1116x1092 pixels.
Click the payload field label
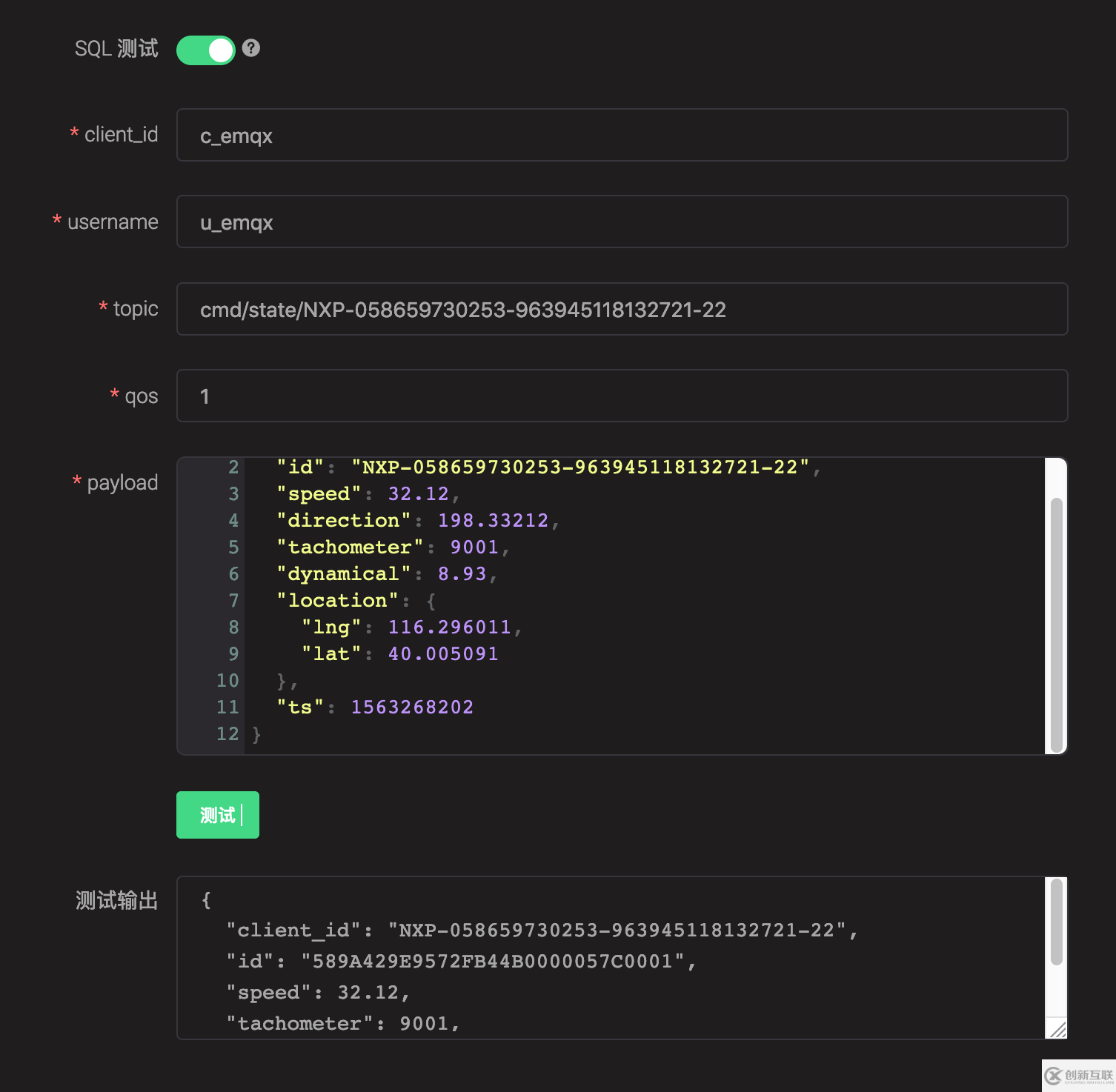click(122, 483)
